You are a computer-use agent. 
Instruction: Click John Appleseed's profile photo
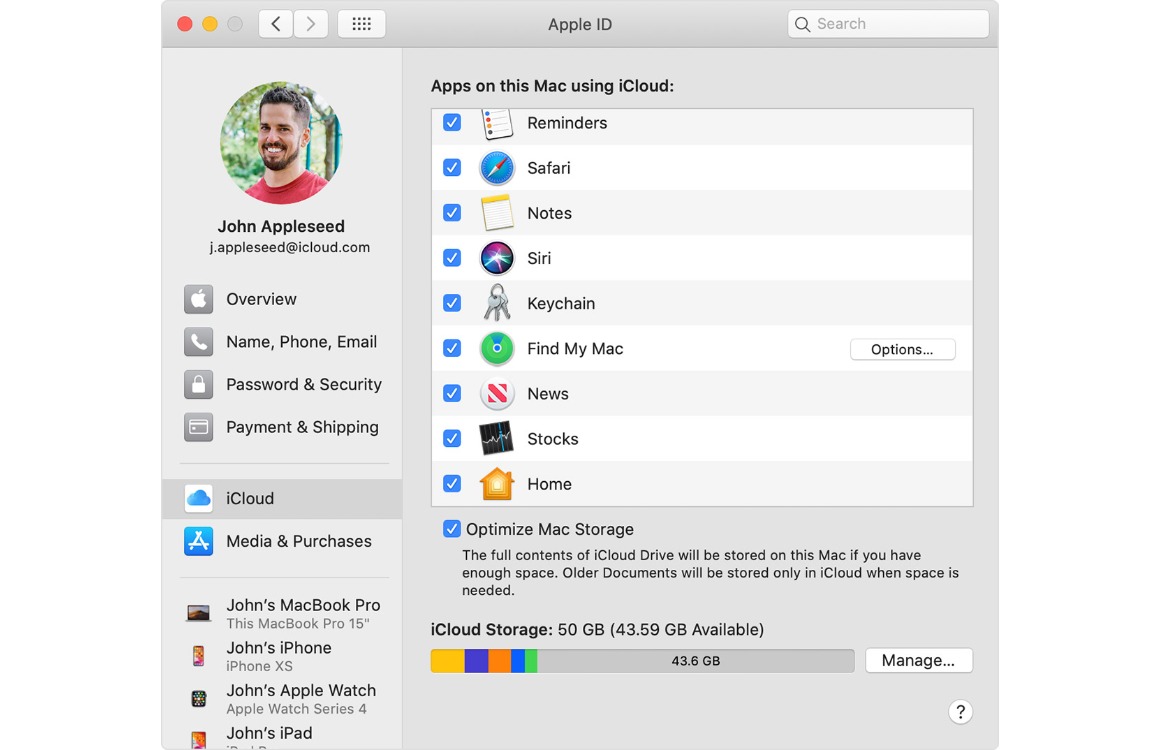tap(281, 143)
